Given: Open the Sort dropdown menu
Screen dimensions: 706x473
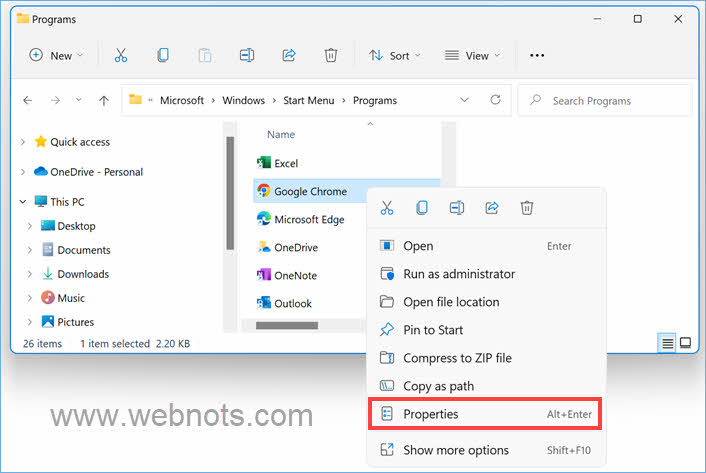Looking at the screenshot, I should coord(395,55).
